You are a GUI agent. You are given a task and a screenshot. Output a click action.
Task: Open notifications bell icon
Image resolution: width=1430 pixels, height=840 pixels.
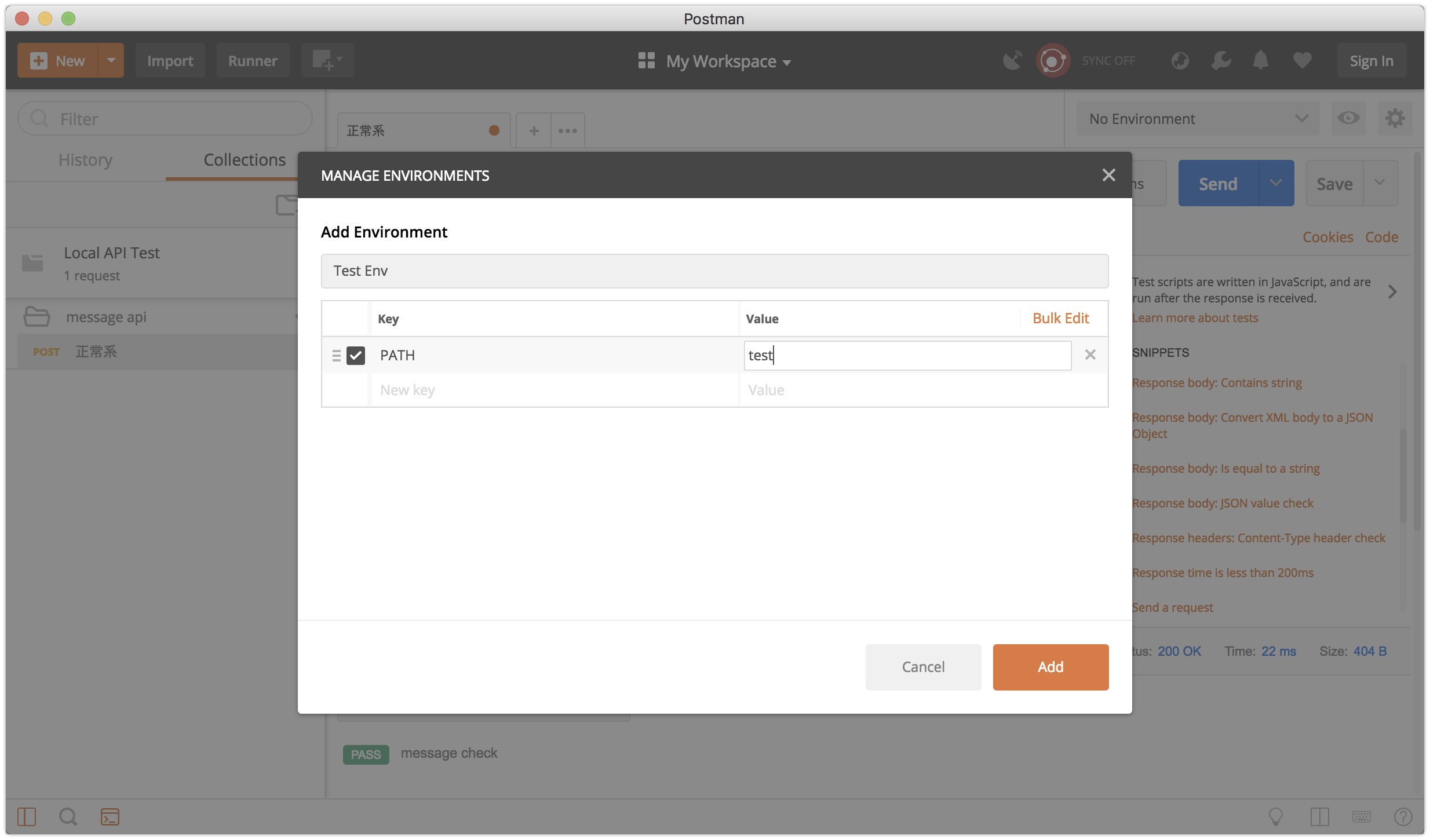pyautogui.click(x=1261, y=60)
